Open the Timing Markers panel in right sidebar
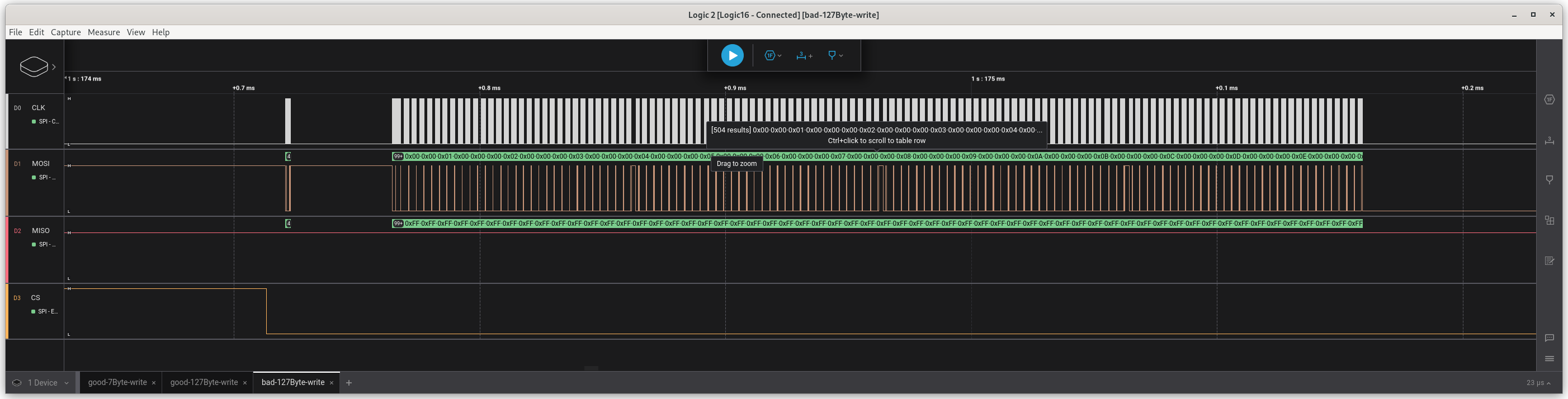Viewport: 1568px width, 399px height. pyautogui.click(x=1549, y=180)
